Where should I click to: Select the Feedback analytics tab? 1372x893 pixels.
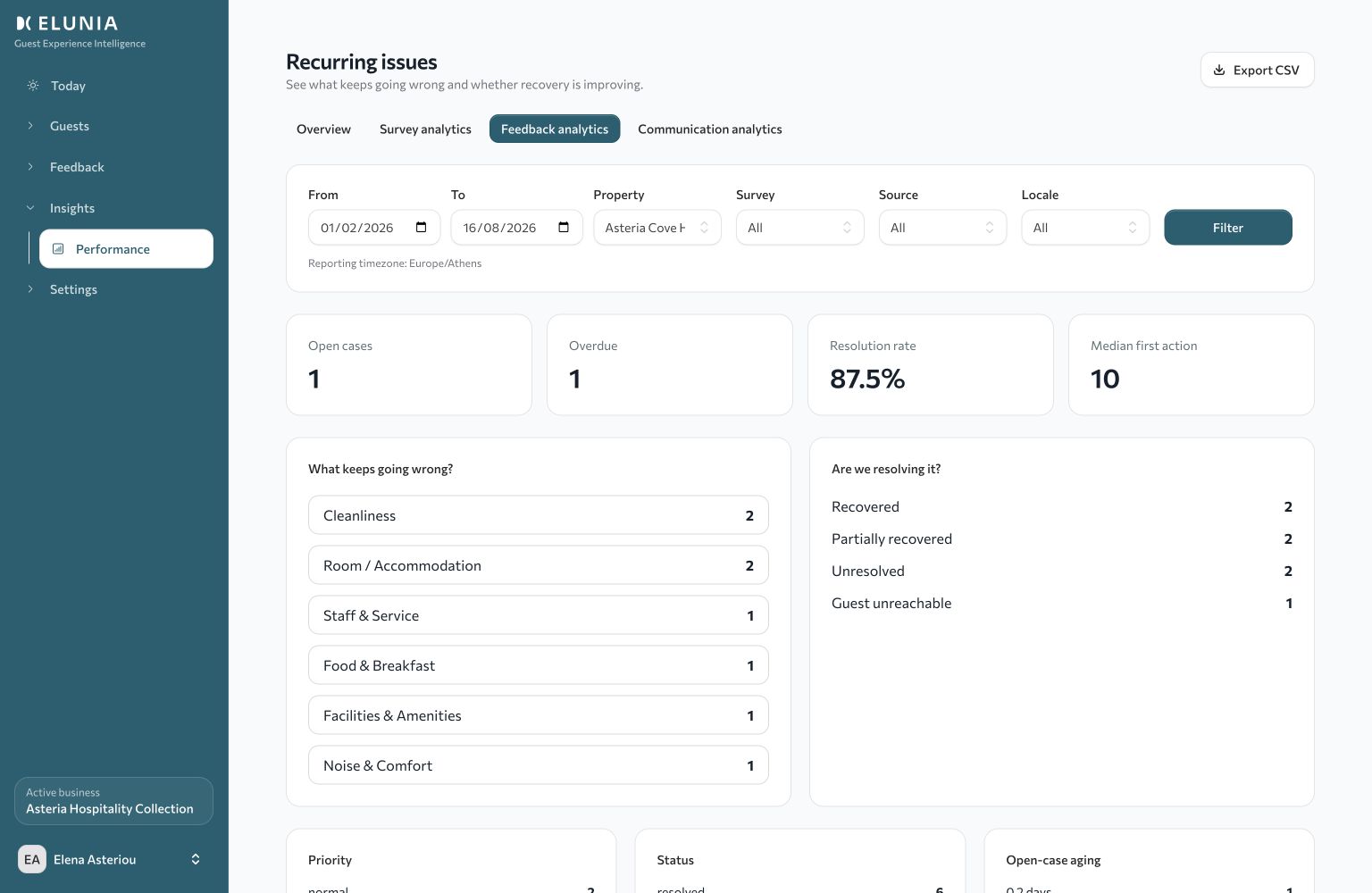pyautogui.click(x=555, y=129)
